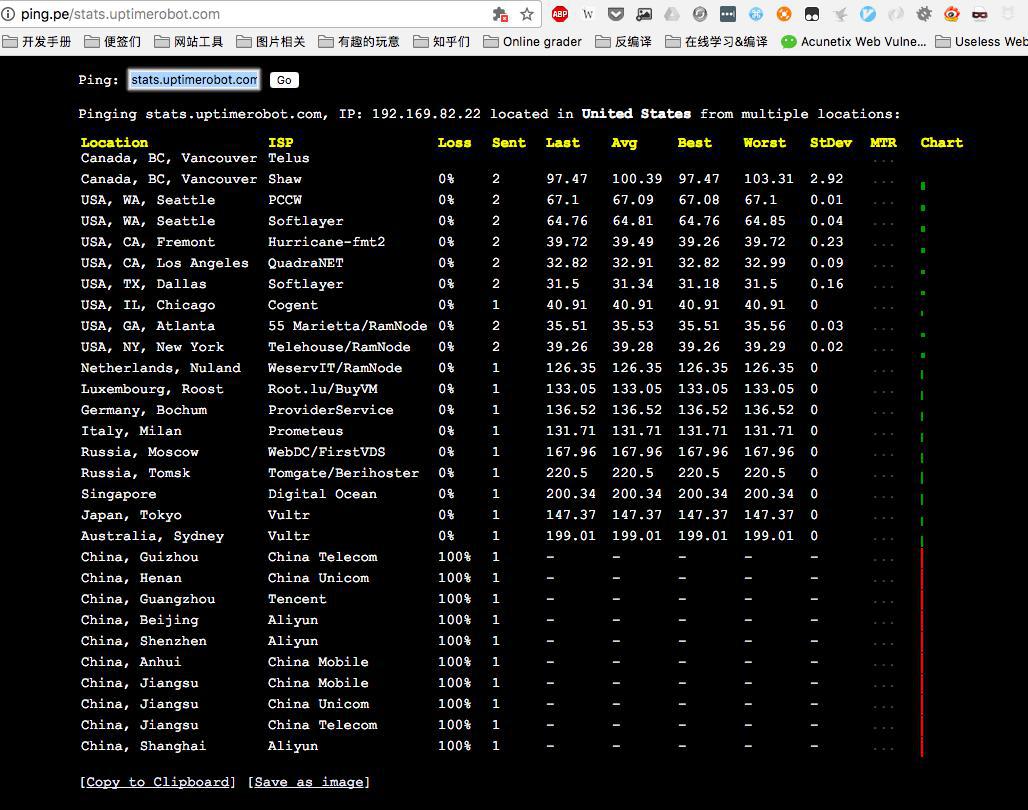Screen dimensions: 1028x810
Task: Click the Location column header
Action: pos(114,142)
